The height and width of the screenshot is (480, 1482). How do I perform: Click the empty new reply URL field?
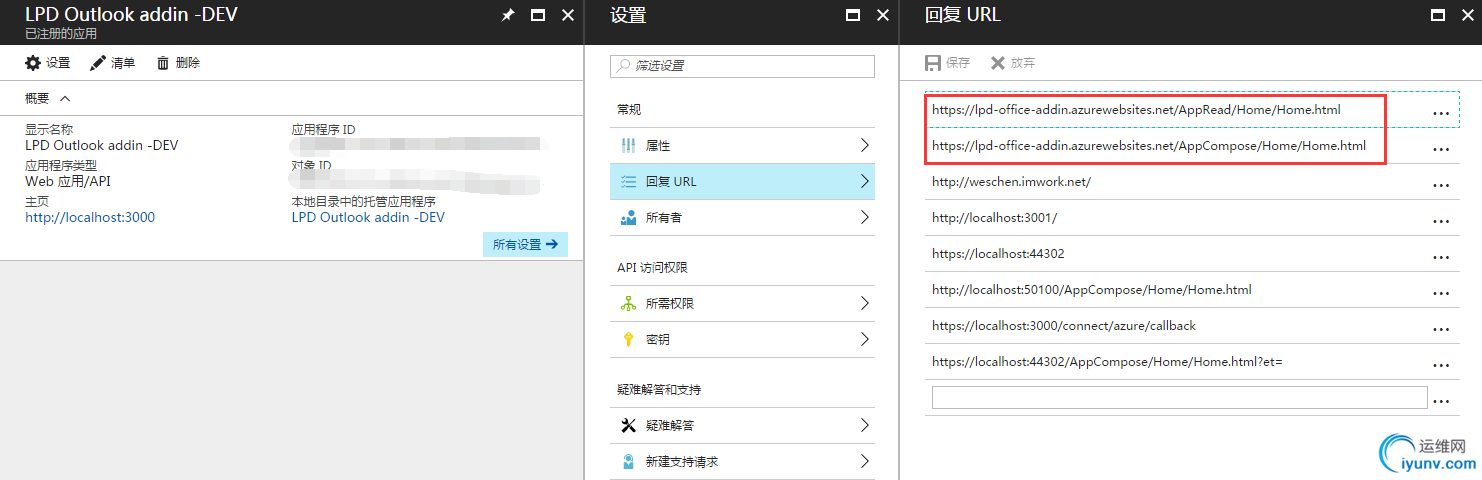[1179, 397]
